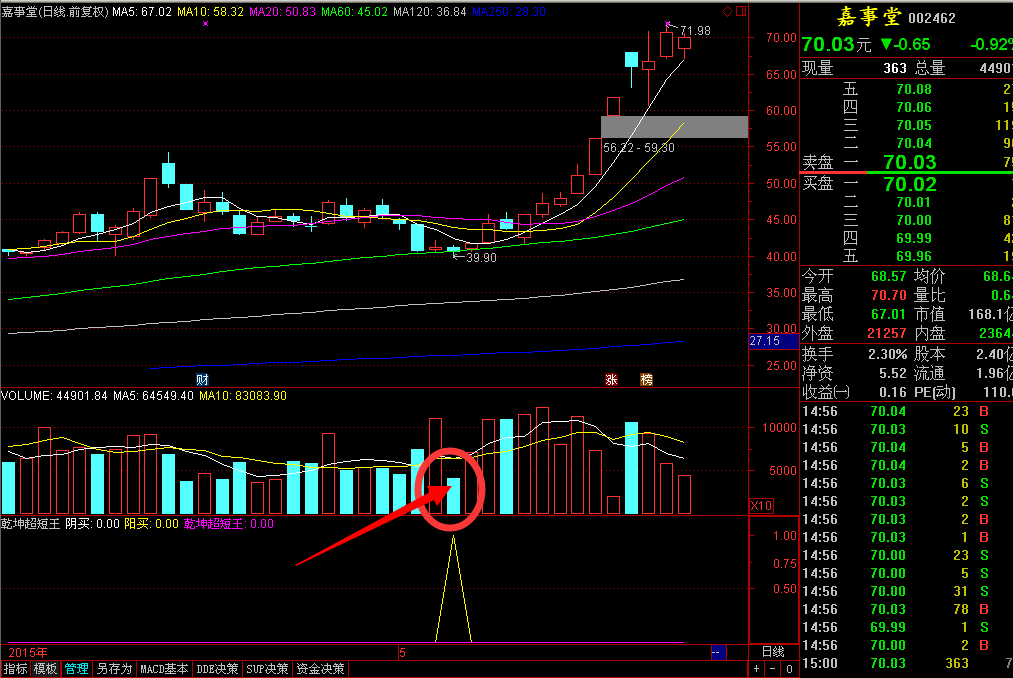1013x678 pixels.
Task: Switch to 资金决策 tab
Action: coord(320,669)
